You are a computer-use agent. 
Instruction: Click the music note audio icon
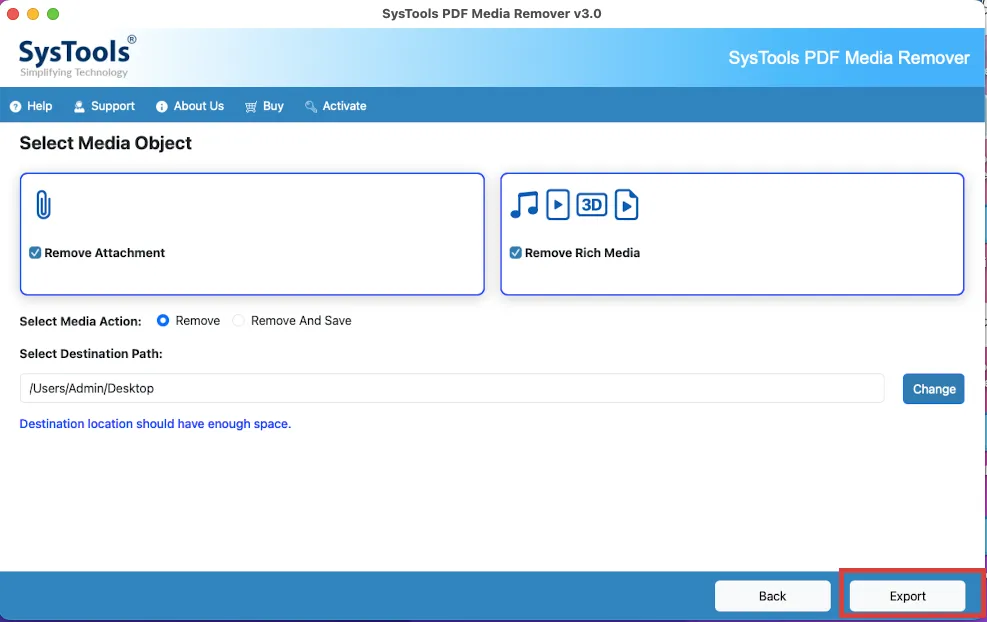(524, 205)
